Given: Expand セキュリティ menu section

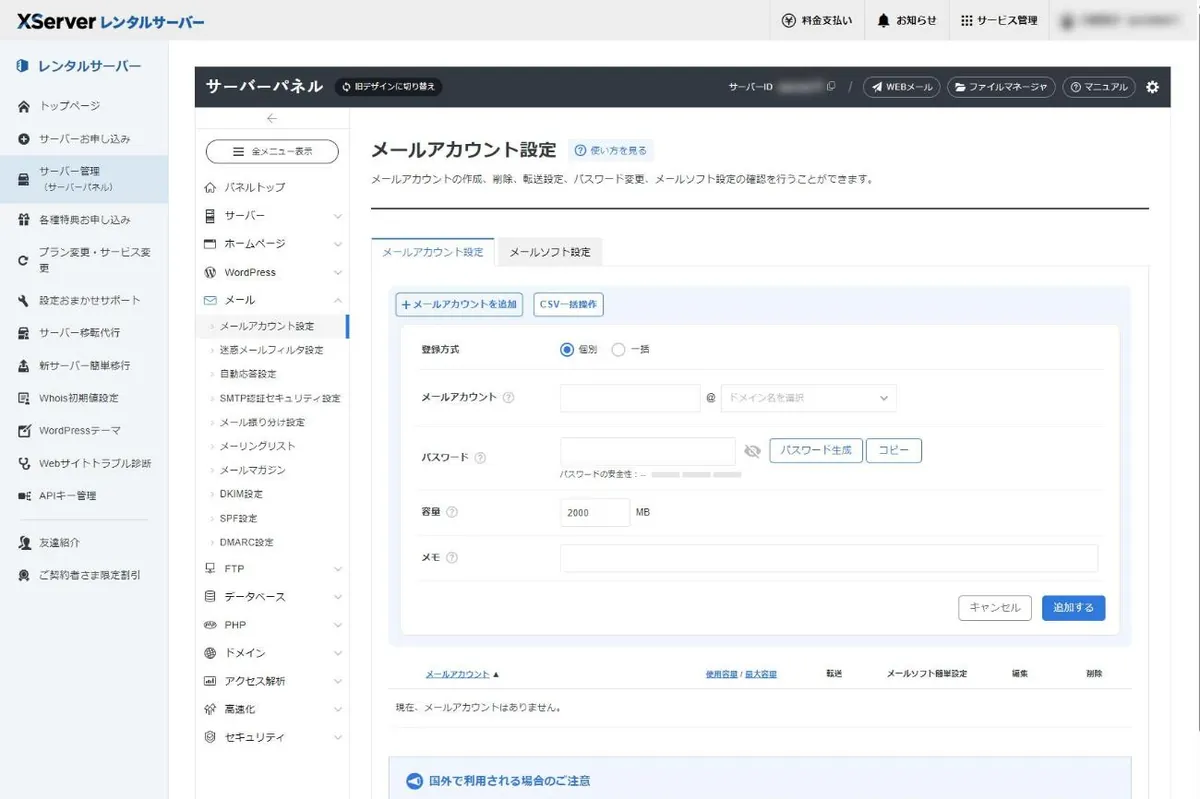Looking at the screenshot, I should (x=272, y=737).
